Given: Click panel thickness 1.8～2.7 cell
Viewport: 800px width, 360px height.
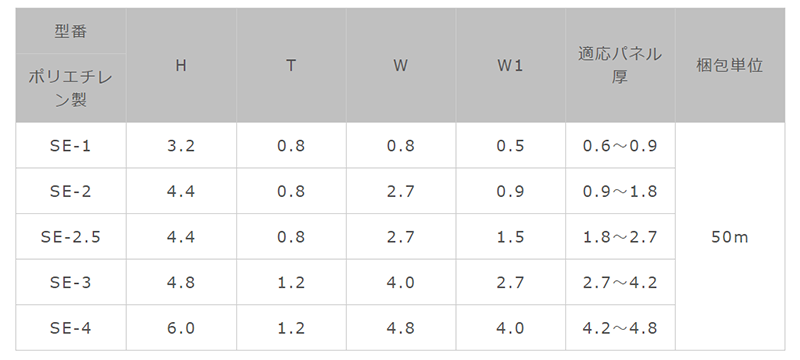Looking at the screenshot, I should (620, 237).
